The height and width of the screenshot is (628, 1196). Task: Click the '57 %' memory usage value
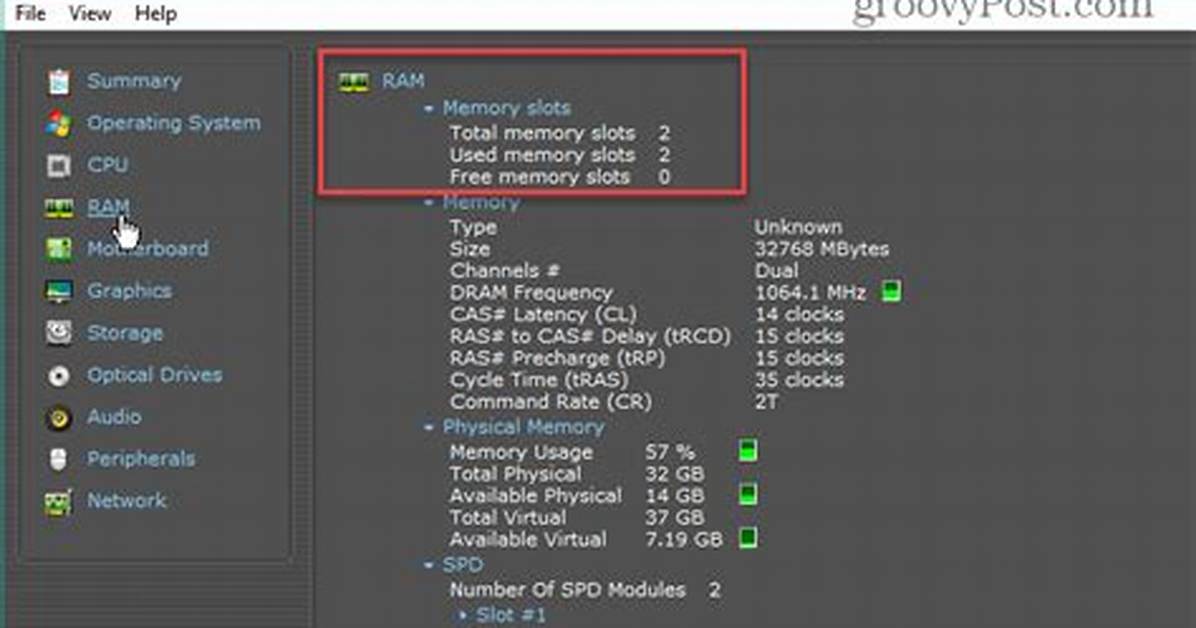(670, 452)
